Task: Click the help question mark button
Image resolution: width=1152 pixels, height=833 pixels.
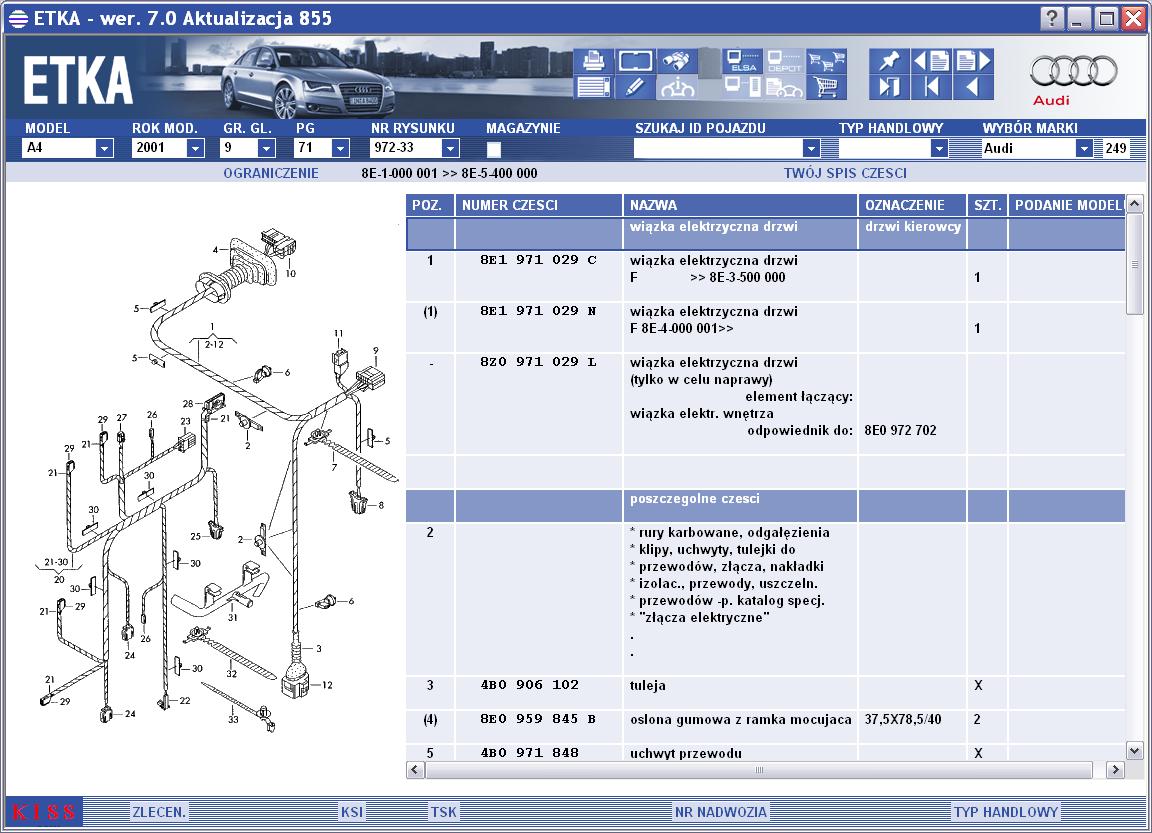Action: 1051,18
